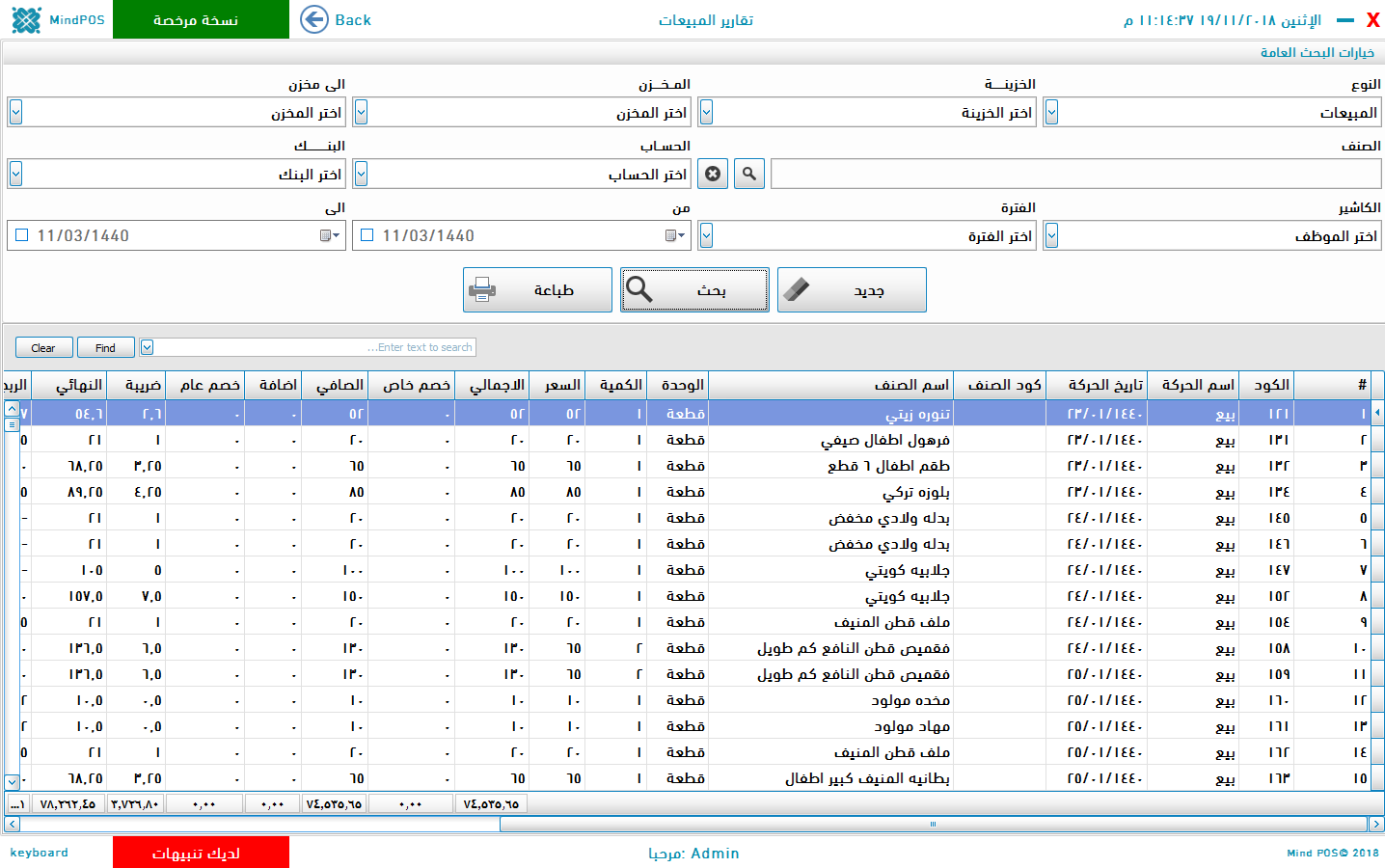Enable the 'الى' to-date checkbox
Screen dimensions: 1385x868
[x=21, y=235]
